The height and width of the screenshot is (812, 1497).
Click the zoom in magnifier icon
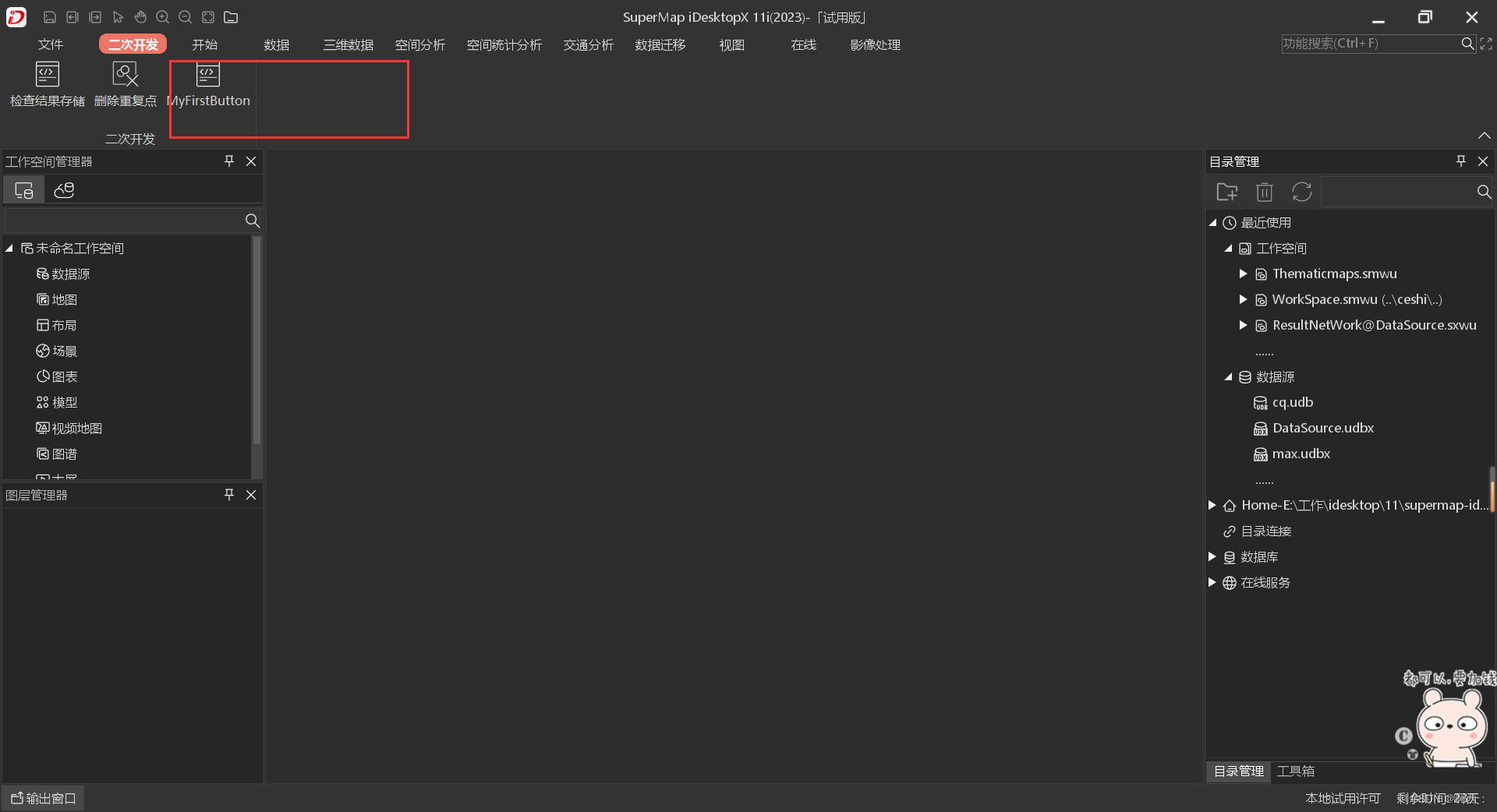(163, 17)
